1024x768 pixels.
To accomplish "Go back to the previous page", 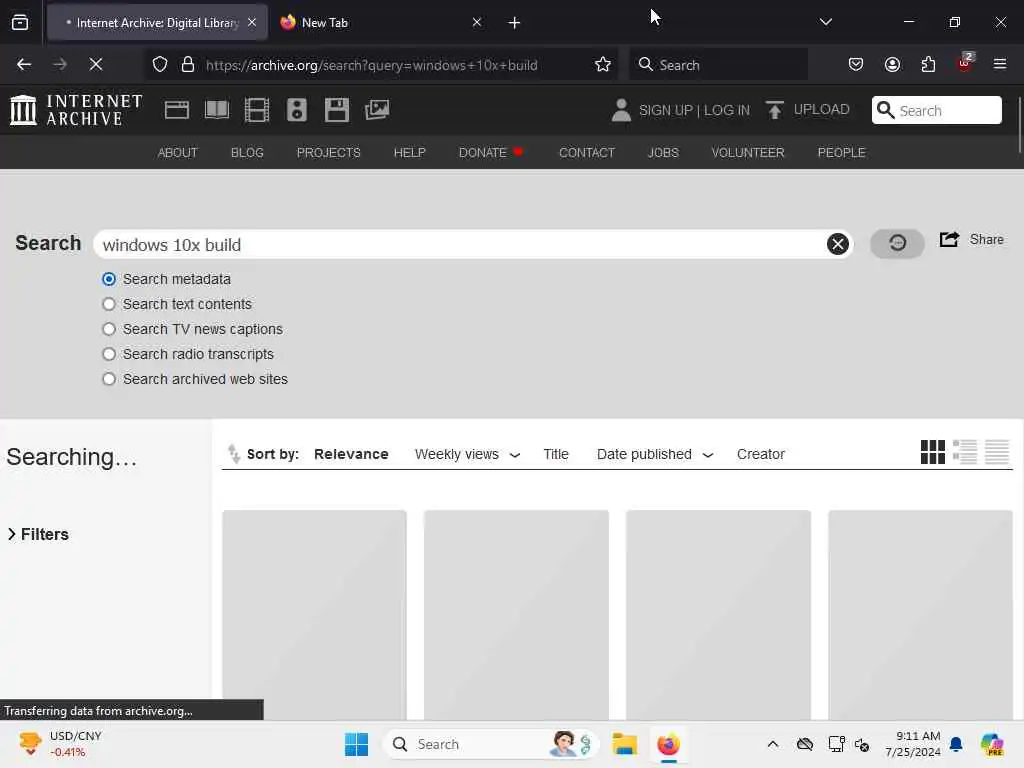I will coord(24,64).
